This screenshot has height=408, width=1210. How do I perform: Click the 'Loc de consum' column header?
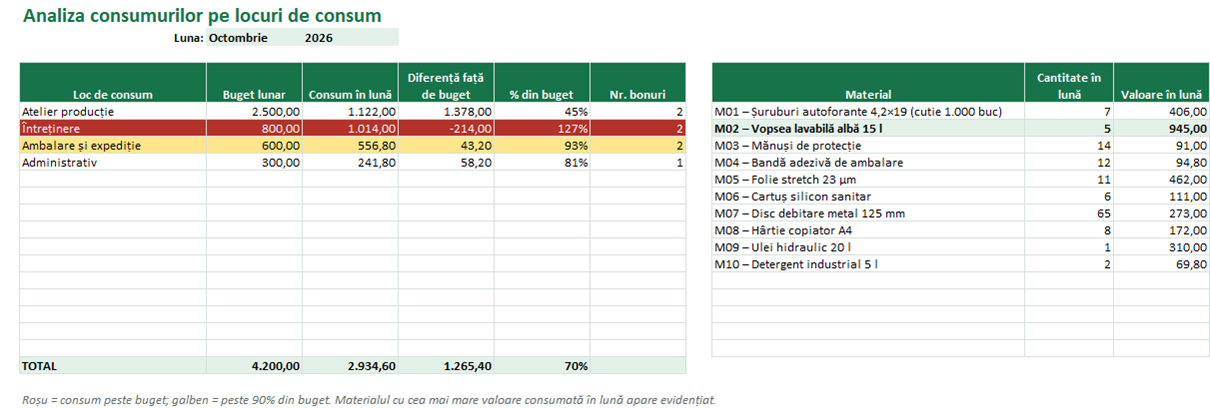113,83
